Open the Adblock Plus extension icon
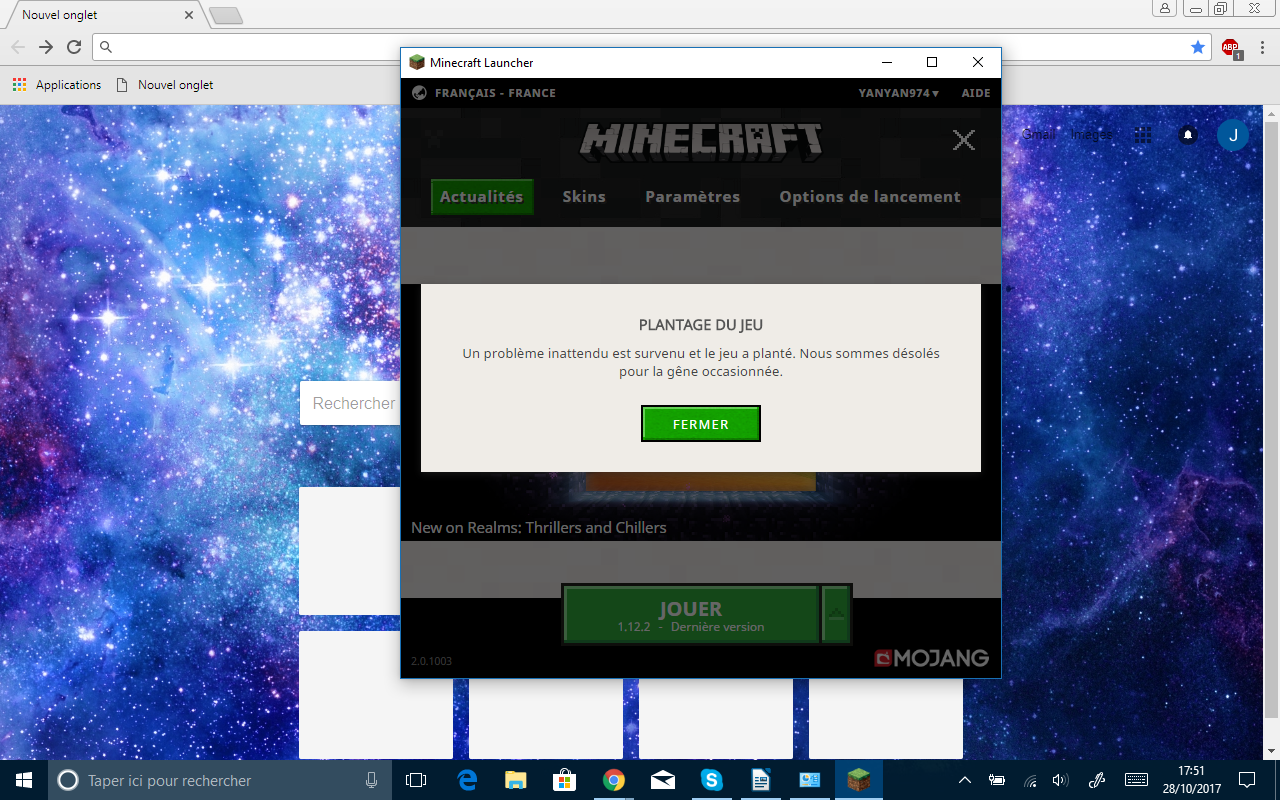Image resolution: width=1280 pixels, height=800 pixels. click(x=1231, y=48)
